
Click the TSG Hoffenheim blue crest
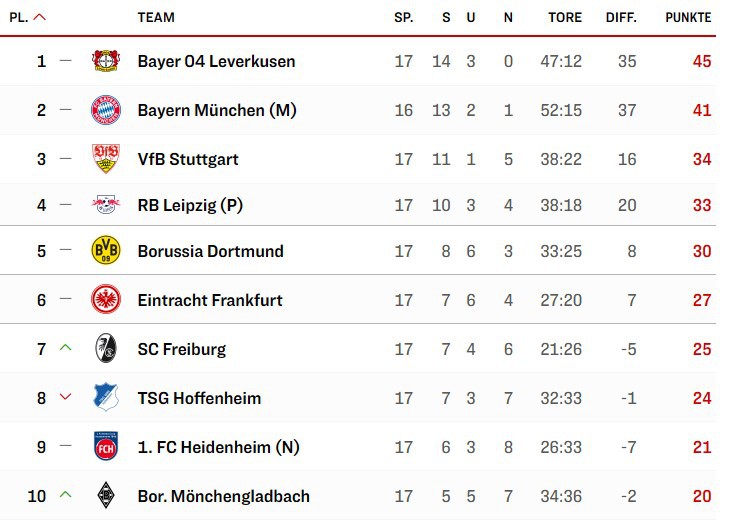click(x=105, y=398)
